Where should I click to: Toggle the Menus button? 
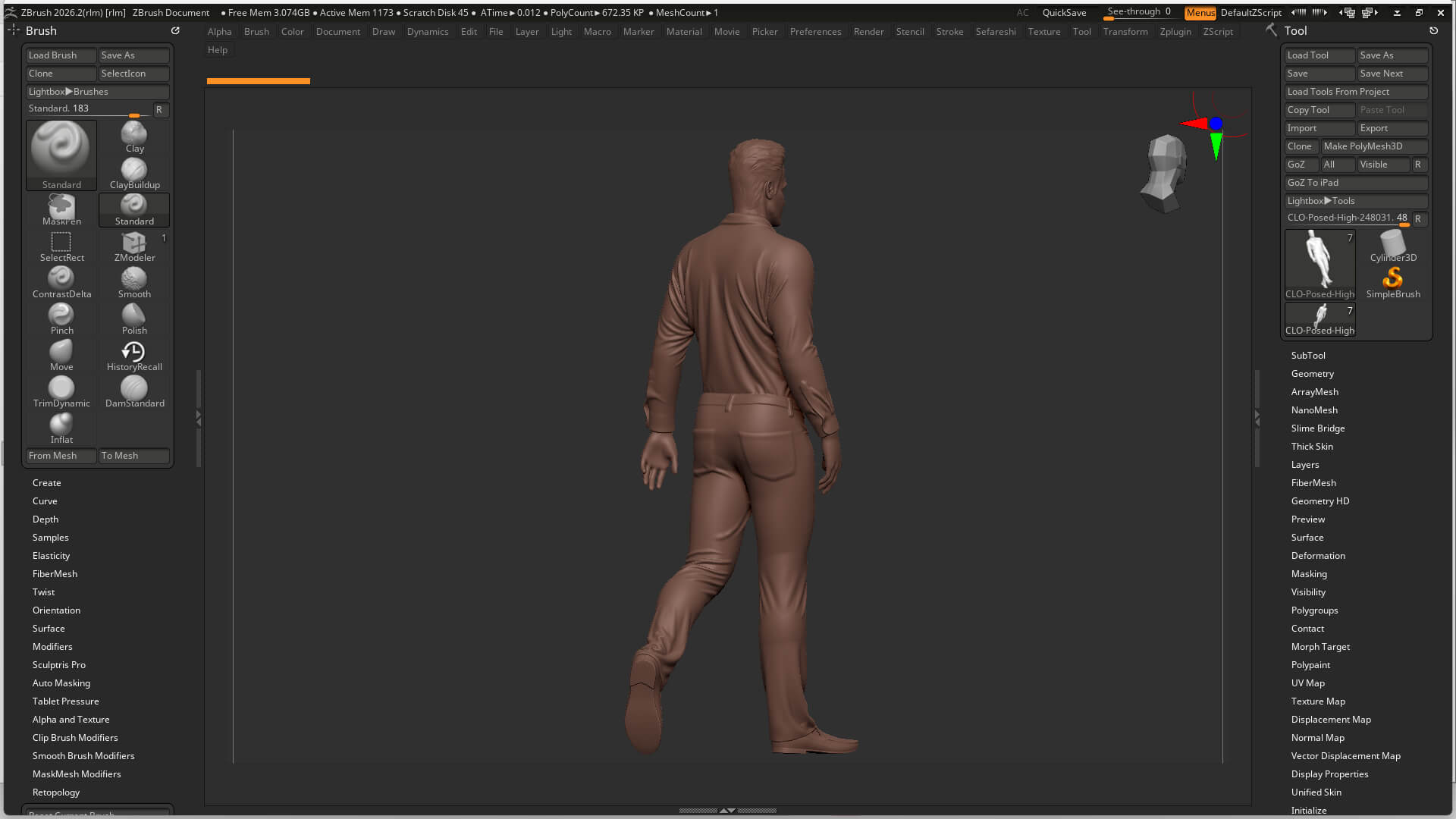pos(1200,13)
